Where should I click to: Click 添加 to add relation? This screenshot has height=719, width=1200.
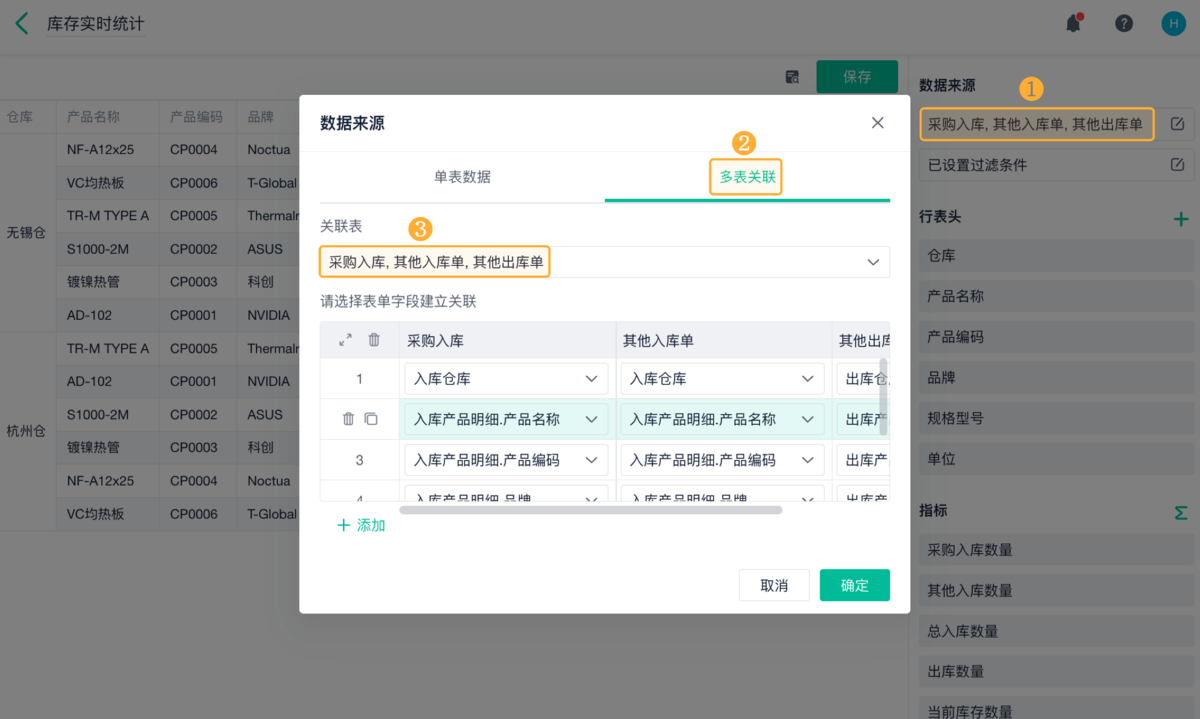[361, 525]
